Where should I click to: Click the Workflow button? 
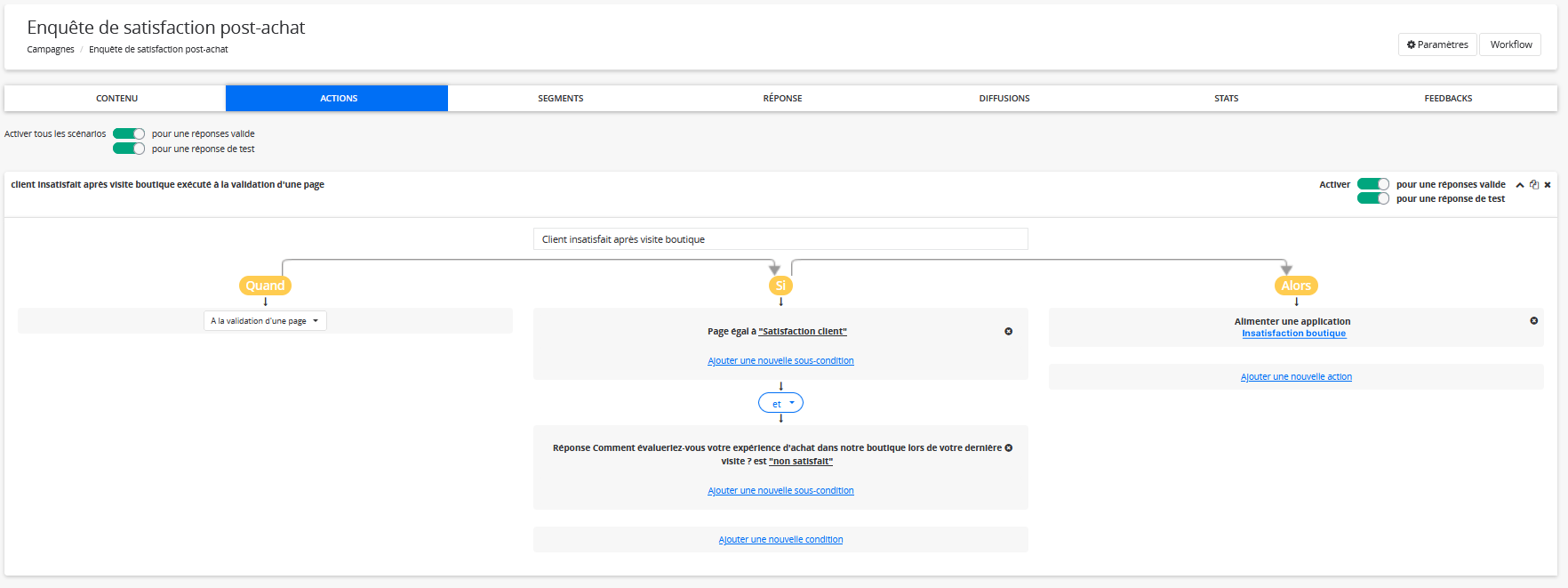click(1510, 44)
